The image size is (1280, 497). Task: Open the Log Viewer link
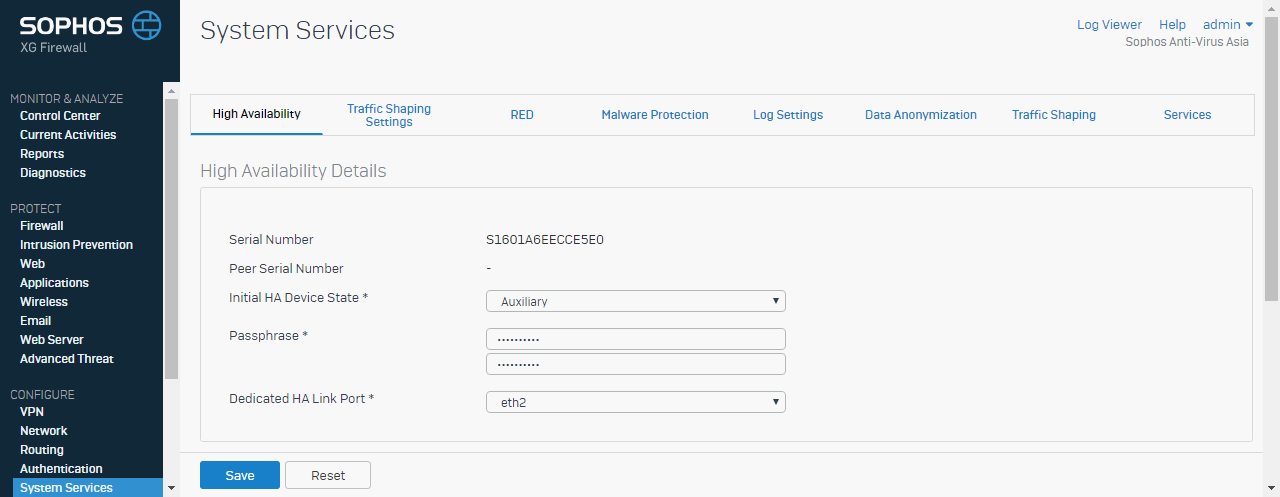click(1109, 25)
